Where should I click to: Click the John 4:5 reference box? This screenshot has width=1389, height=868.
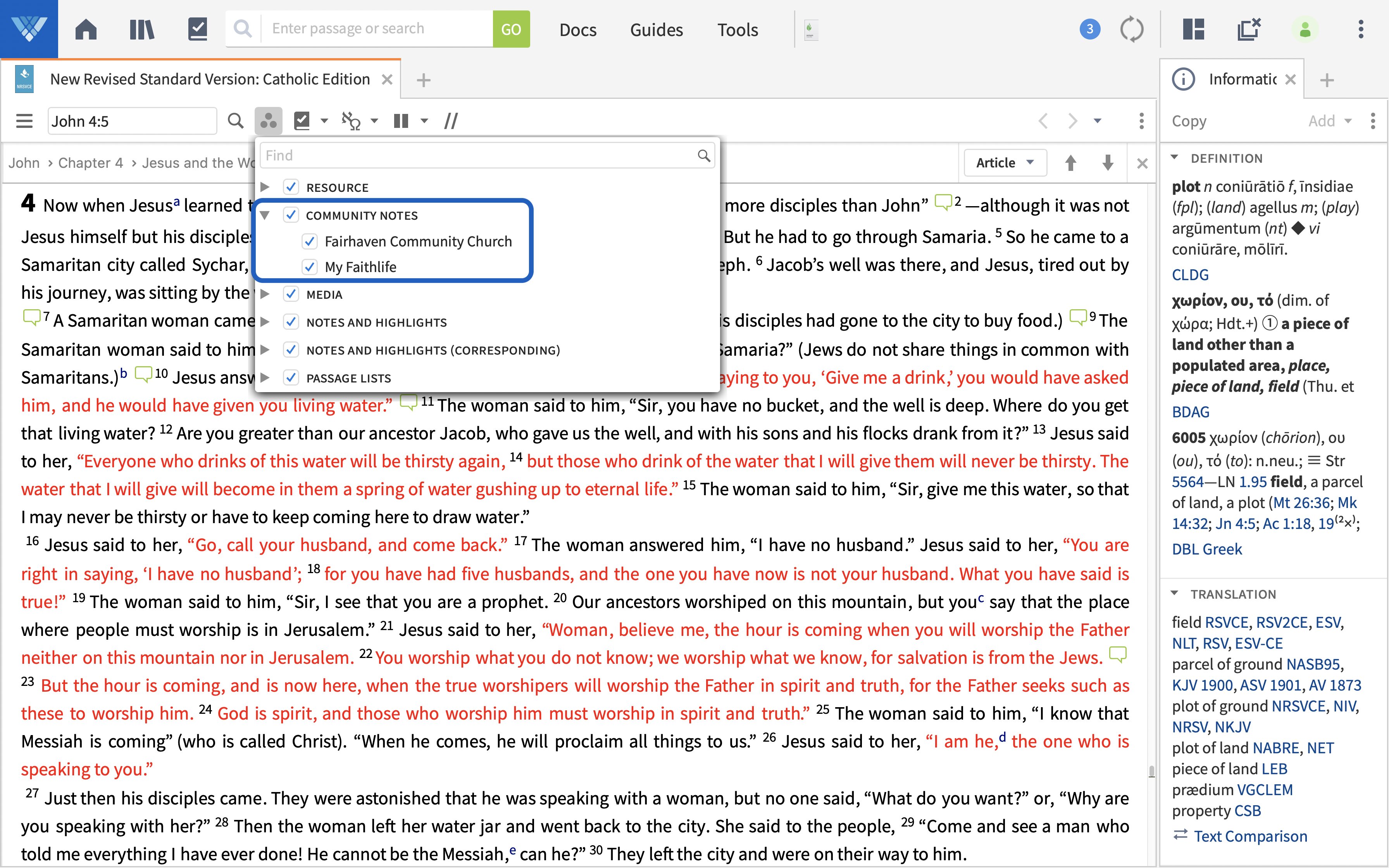[x=132, y=121]
